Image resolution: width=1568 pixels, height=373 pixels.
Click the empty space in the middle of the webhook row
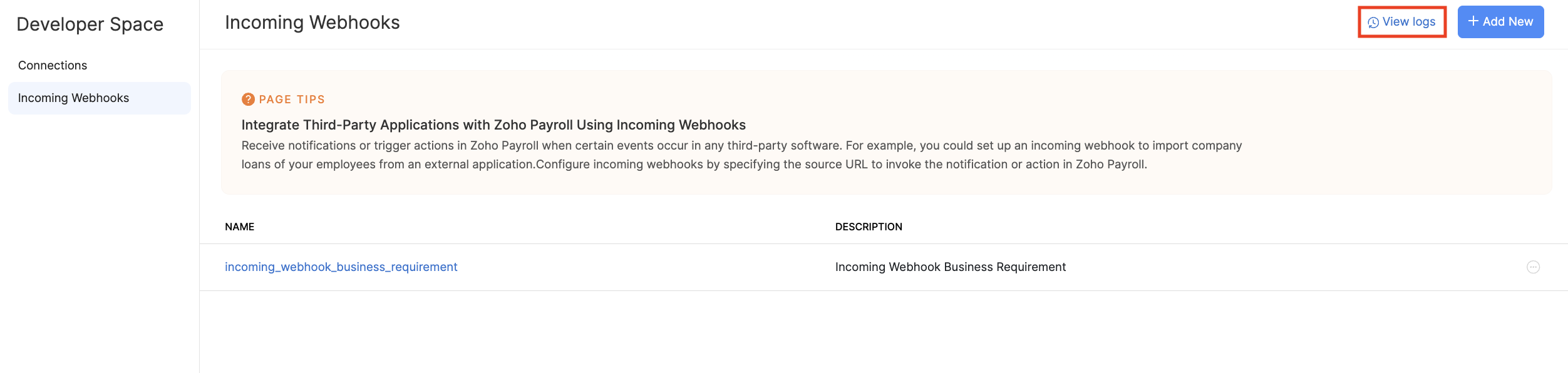coord(645,267)
